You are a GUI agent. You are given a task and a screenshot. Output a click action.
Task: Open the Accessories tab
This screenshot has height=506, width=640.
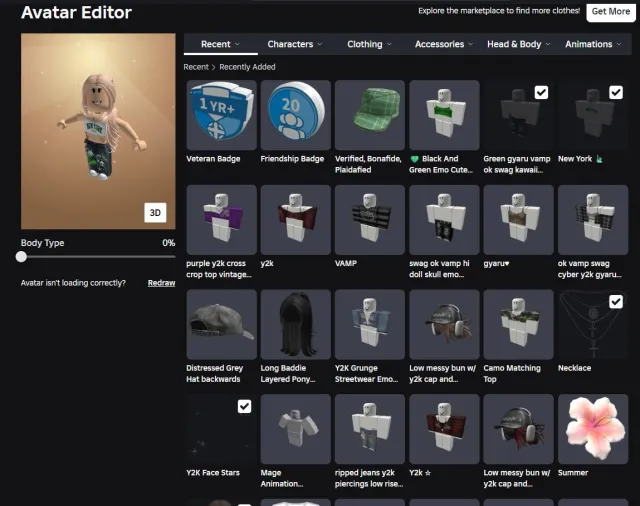[x=444, y=44]
